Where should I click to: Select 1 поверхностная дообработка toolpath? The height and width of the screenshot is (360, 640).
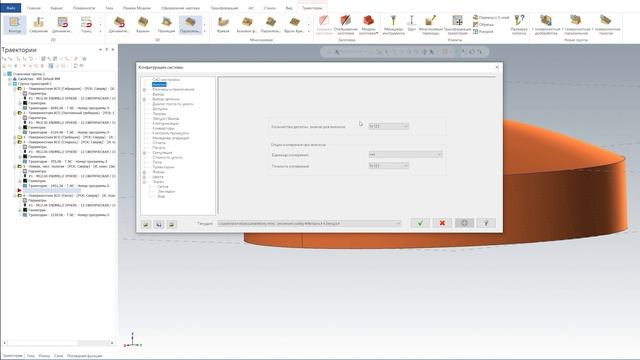(546, 25)
